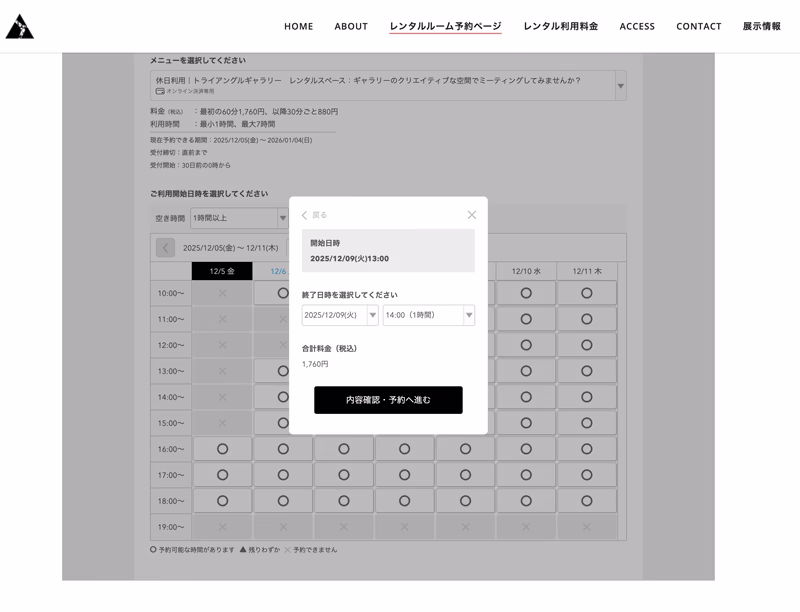Open the rental menu selection dropdown
Screen dimensions: 800x612
[x=388, y=85]
